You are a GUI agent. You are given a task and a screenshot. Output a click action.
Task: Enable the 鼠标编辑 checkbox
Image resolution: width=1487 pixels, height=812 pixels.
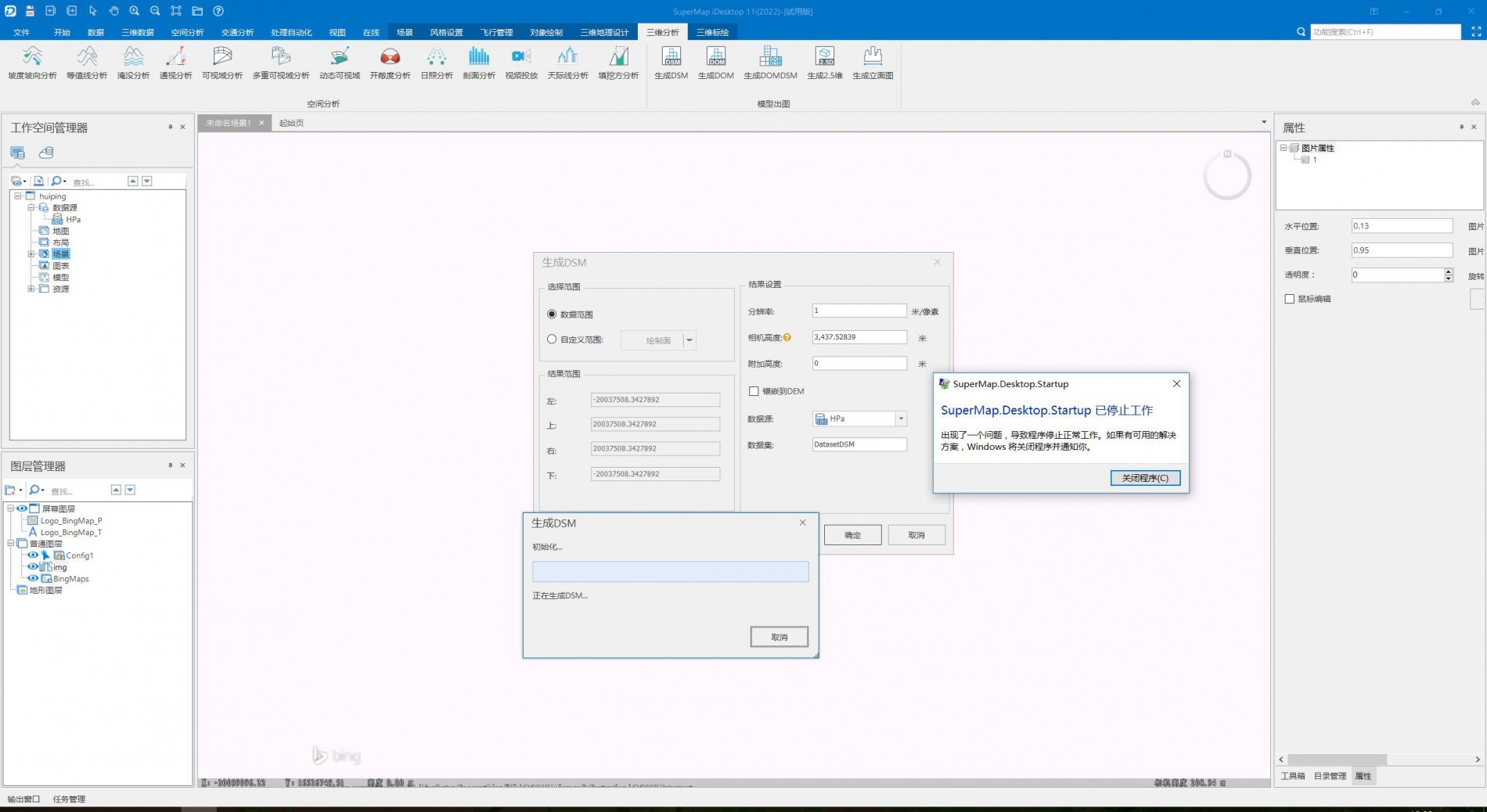point(1290,299)
